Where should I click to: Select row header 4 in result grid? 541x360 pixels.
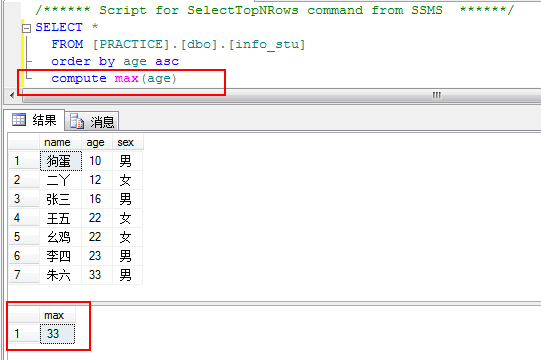24,218
